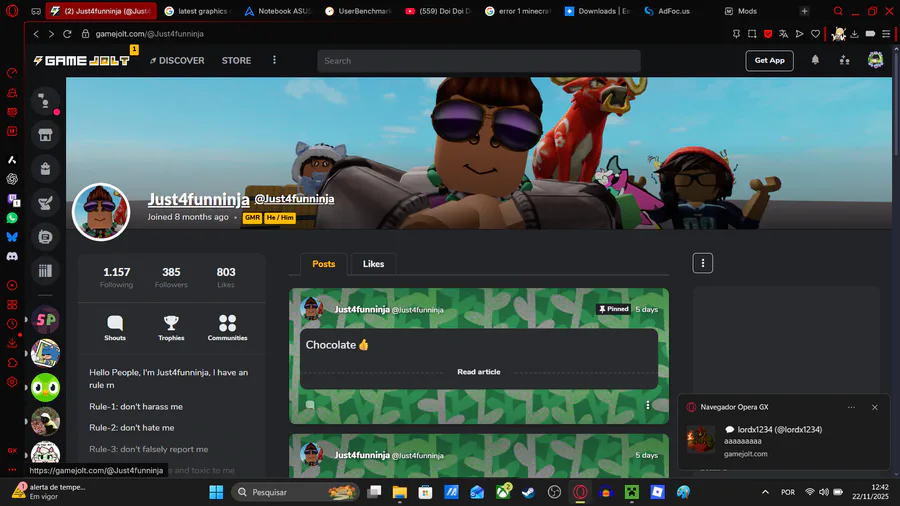The image size is (900, 506).
Task: Open the store icon in Game Jolt sidebar
Action: click(x=45, y=135)
